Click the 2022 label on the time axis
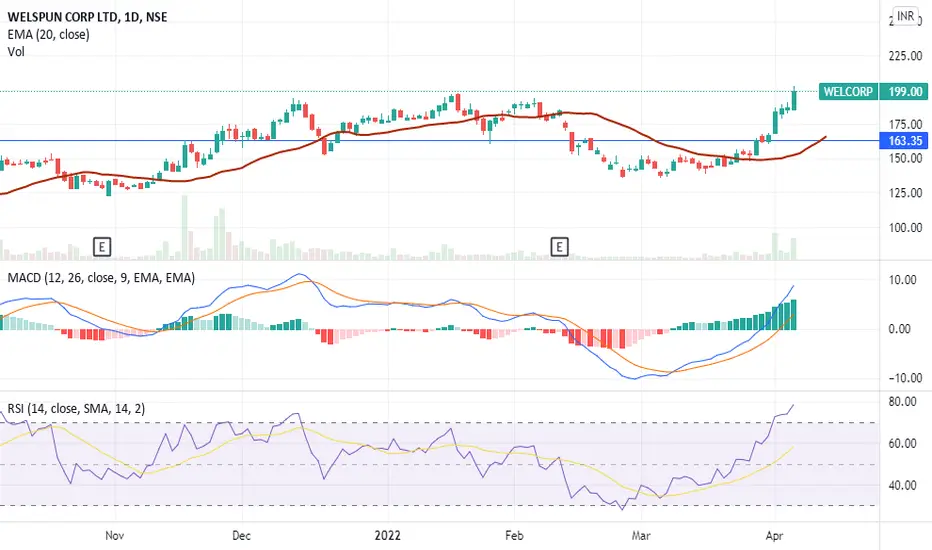The height and width of the screenshot is (550, 932). pos(388,535)
